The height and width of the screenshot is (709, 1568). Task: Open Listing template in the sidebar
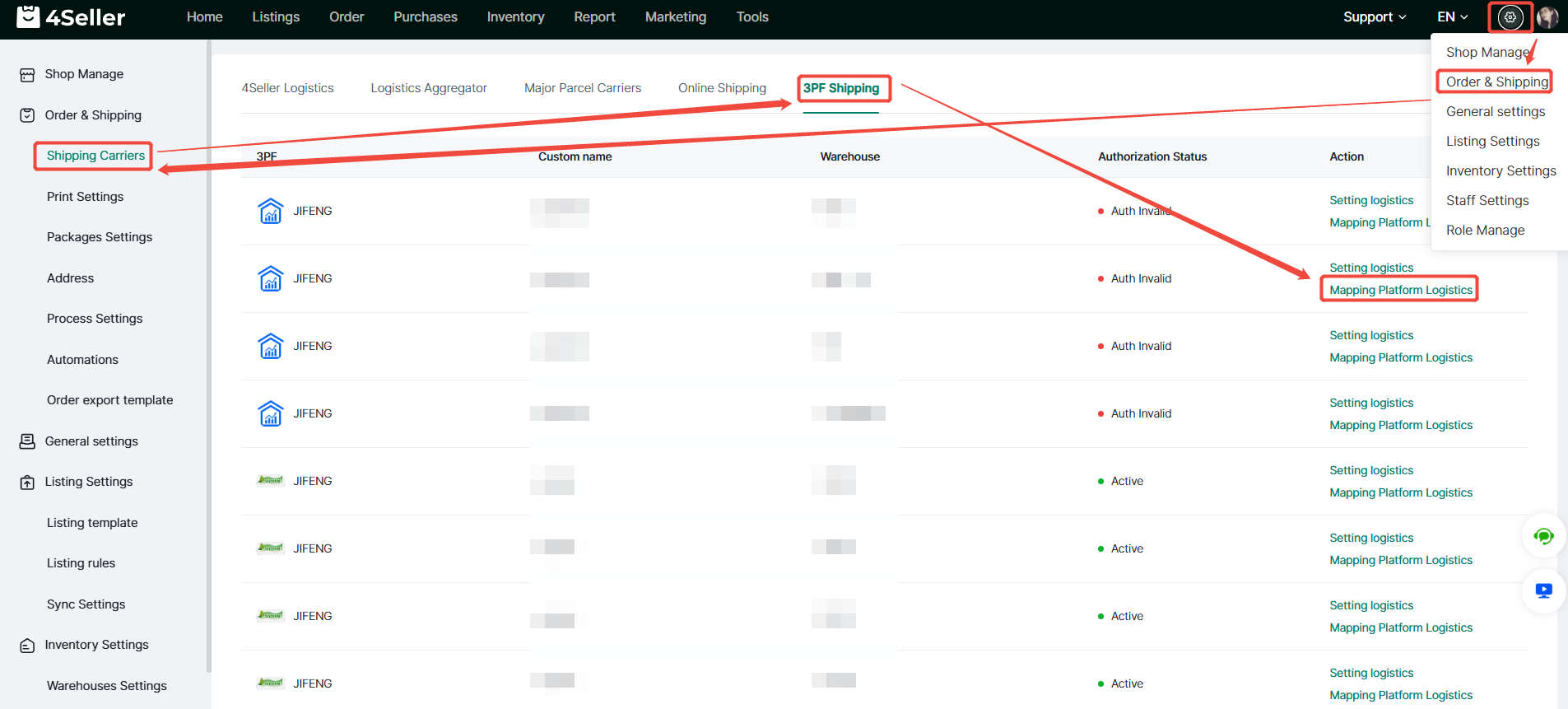[x=92, y=523]
